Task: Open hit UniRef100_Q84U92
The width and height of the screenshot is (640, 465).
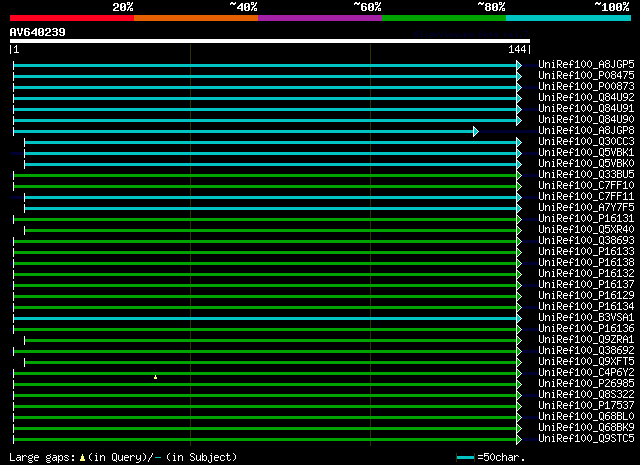Action: [586, 98]
